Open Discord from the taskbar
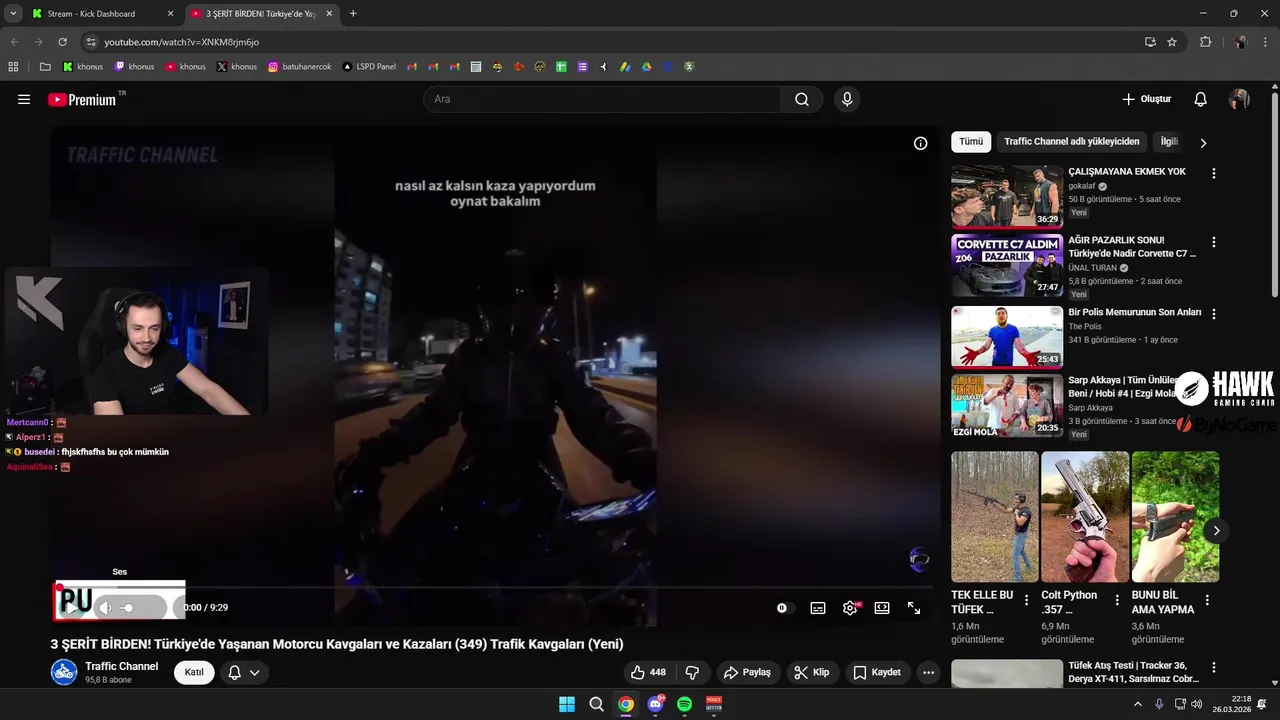1280x720 pixels. click(655, 704)
